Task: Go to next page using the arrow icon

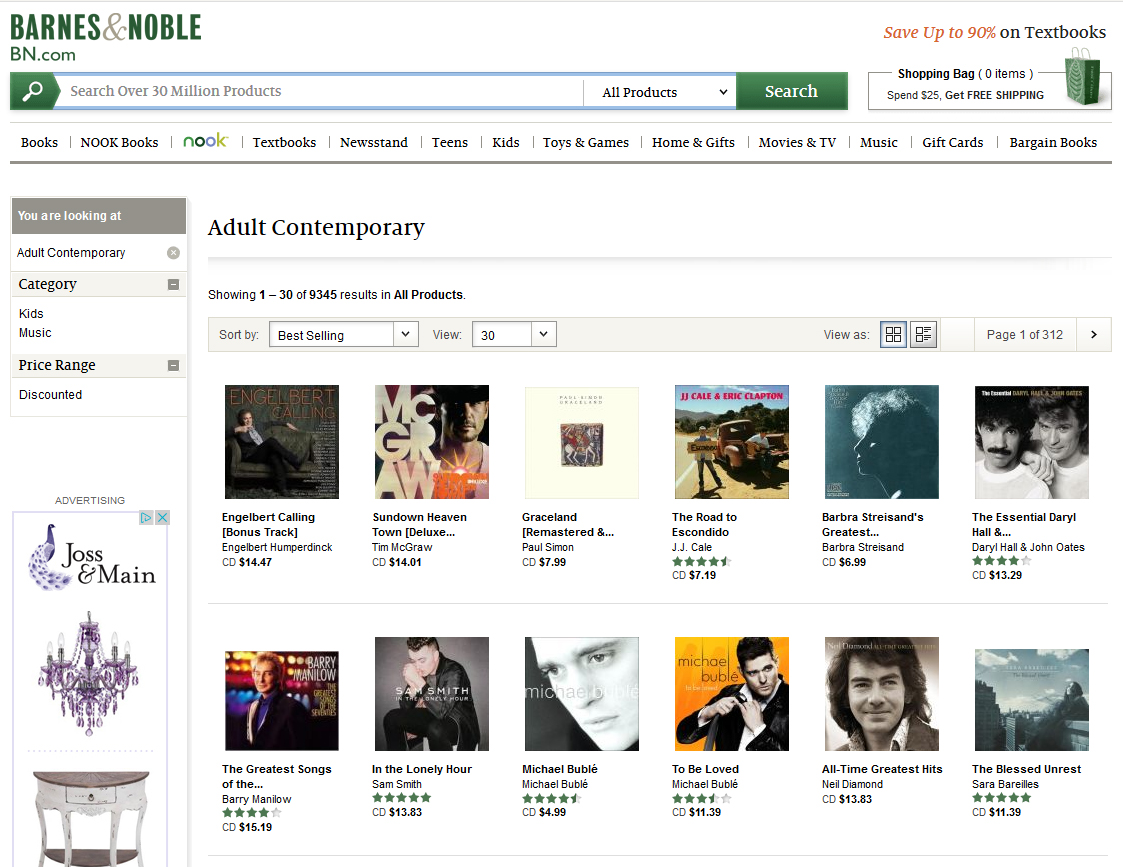Action: pyautogui.click(x=1093, y=334)
